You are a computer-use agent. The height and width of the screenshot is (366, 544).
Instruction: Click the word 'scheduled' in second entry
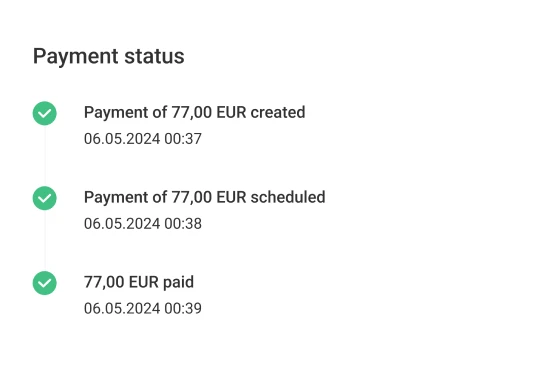pos(288,197)
